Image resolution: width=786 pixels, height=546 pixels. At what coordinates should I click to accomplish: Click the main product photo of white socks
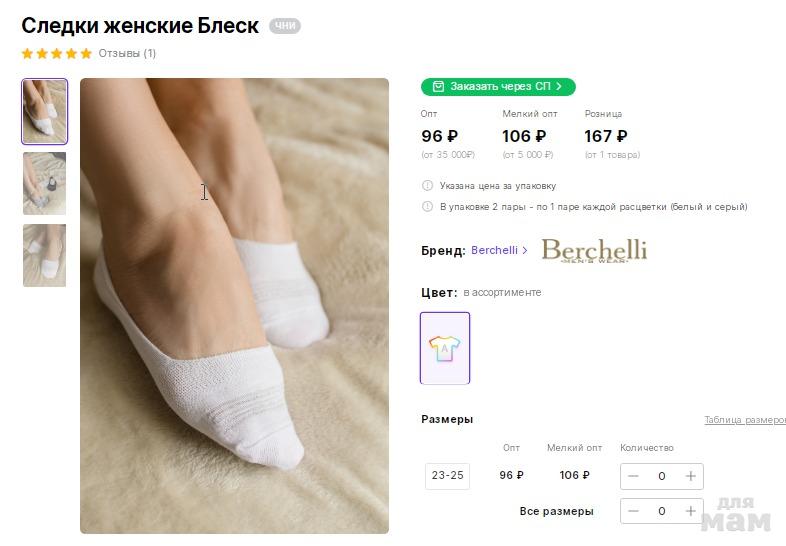click(234, 305)
